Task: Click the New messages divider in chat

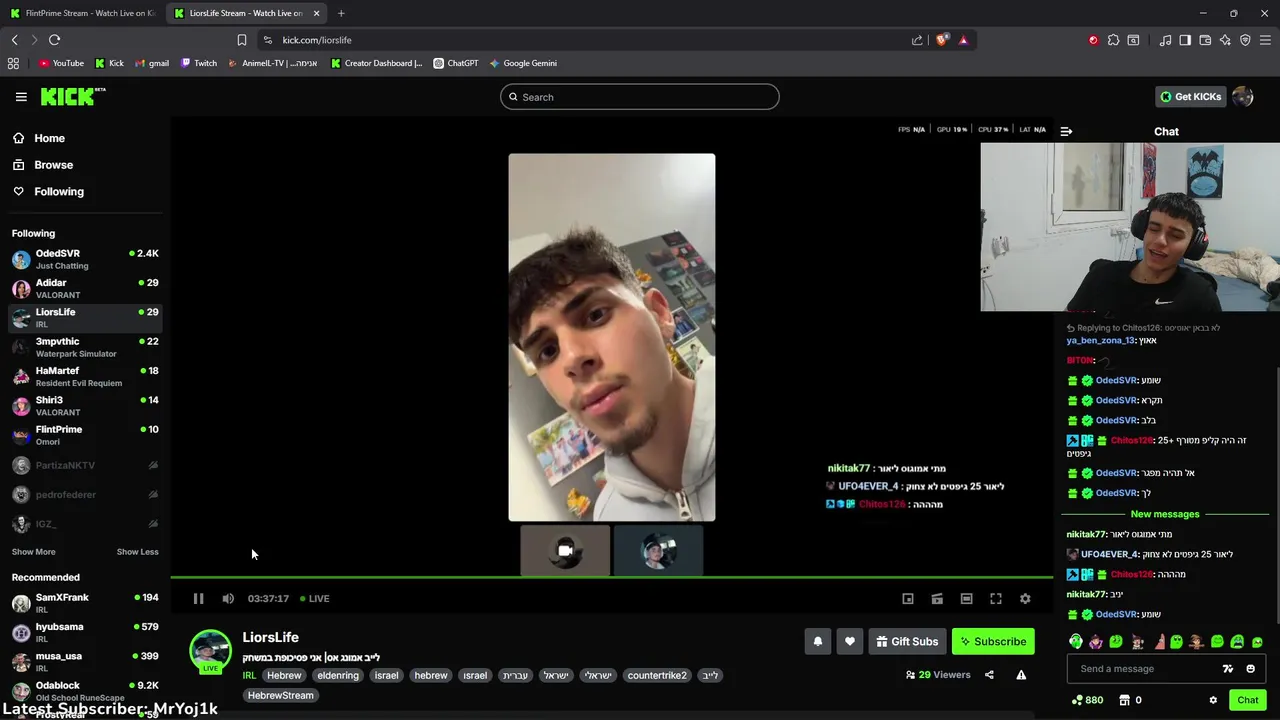Action: tap(1165, 514)
